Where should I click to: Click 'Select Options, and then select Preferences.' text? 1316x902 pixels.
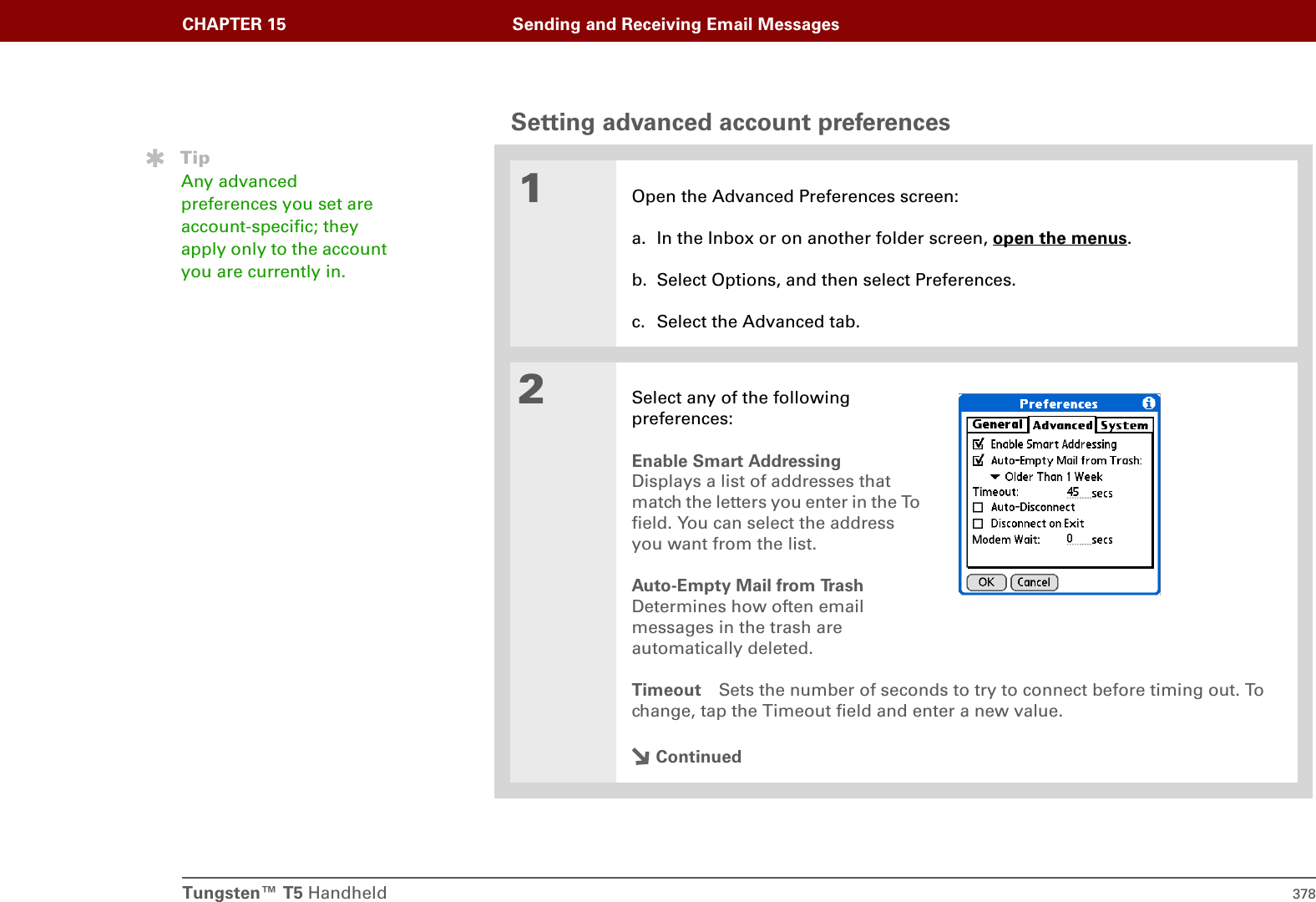(x=837, y=280)
